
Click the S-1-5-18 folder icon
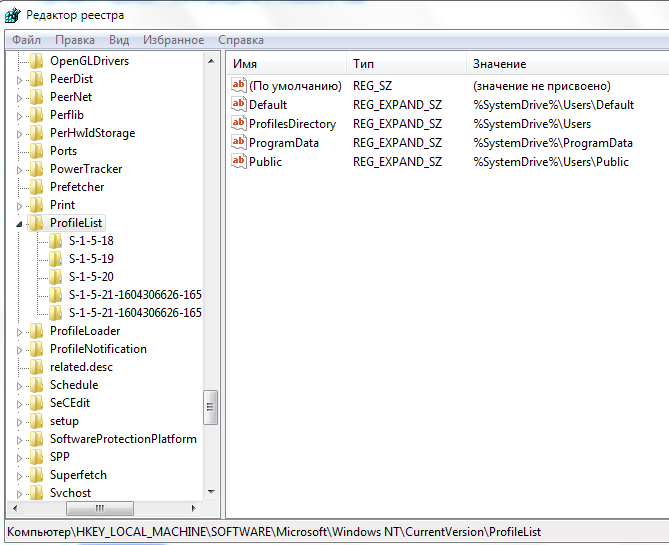55,241
